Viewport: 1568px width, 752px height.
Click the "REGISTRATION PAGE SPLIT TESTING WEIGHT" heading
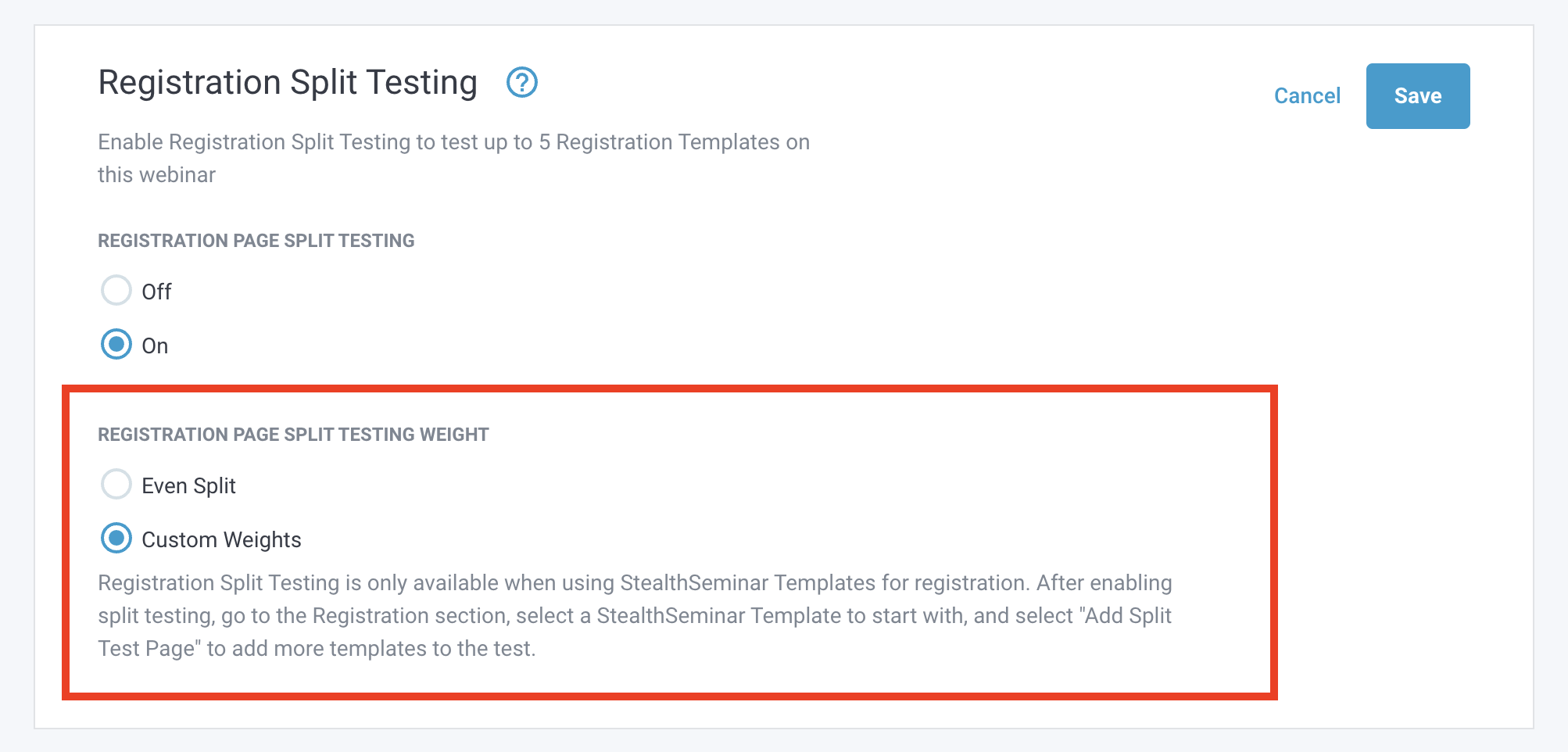(x=293, y=435)
